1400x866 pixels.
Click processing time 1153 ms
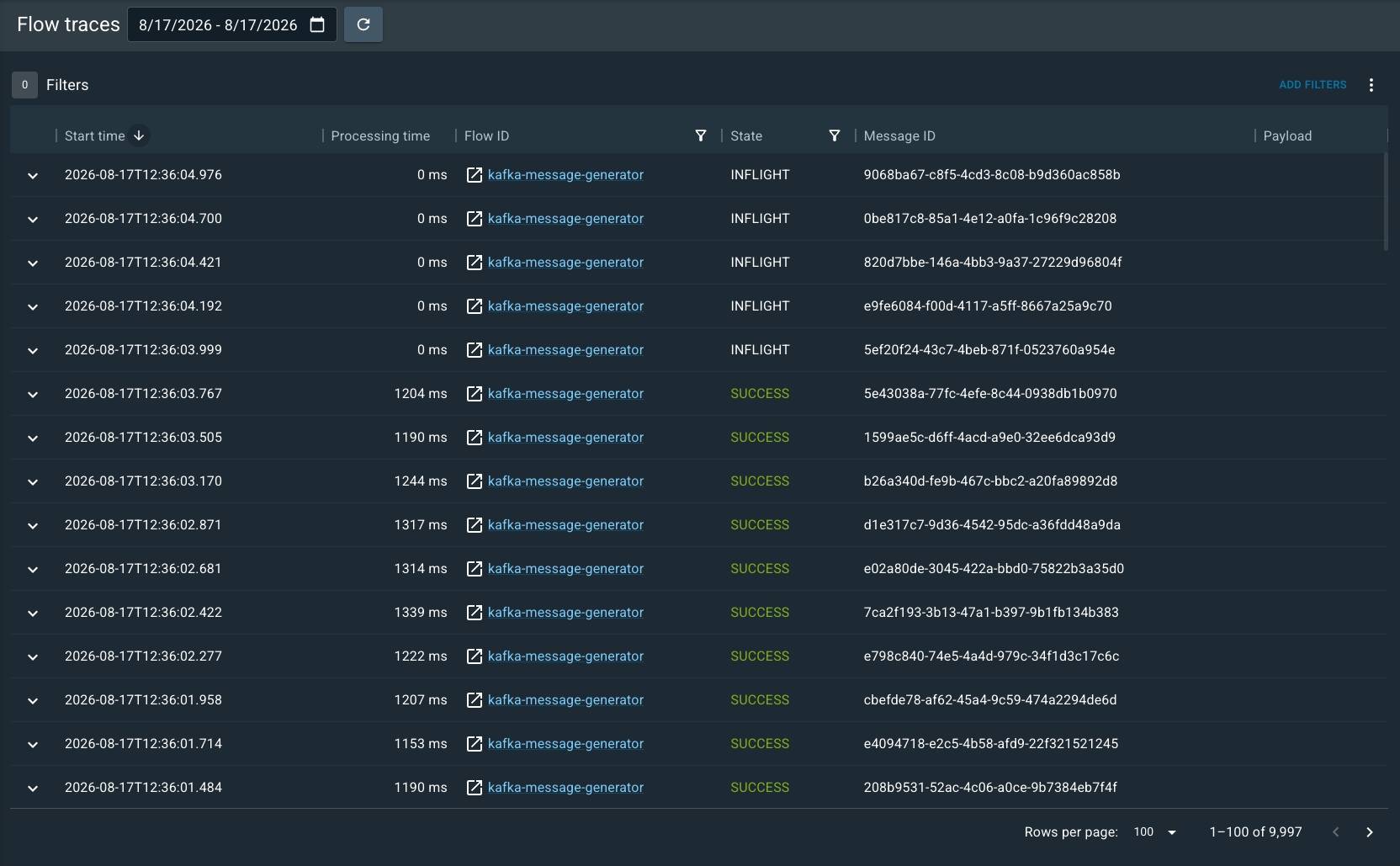(421, 744)
